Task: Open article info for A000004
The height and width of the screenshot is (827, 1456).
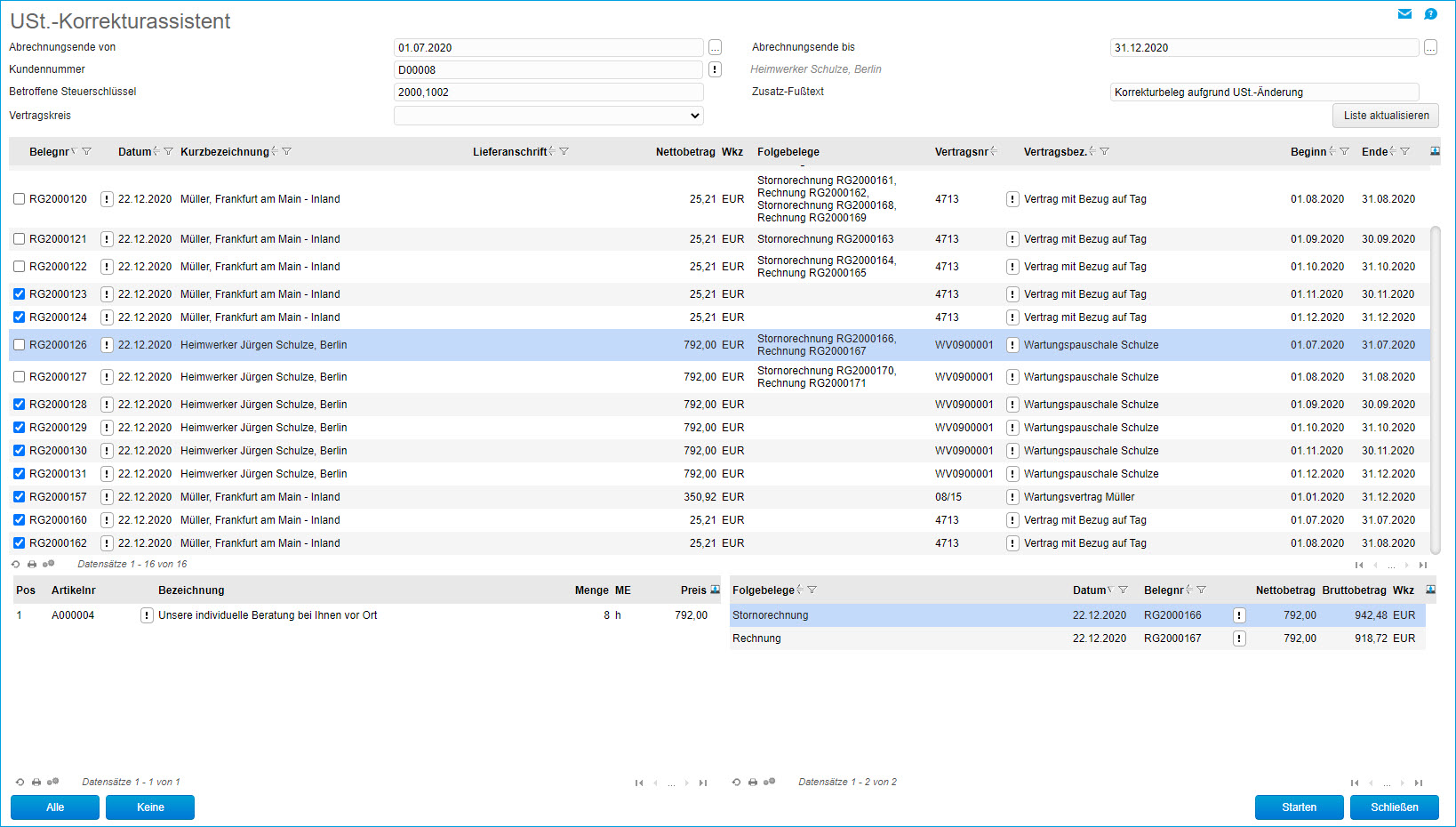Action: (147, 615)
